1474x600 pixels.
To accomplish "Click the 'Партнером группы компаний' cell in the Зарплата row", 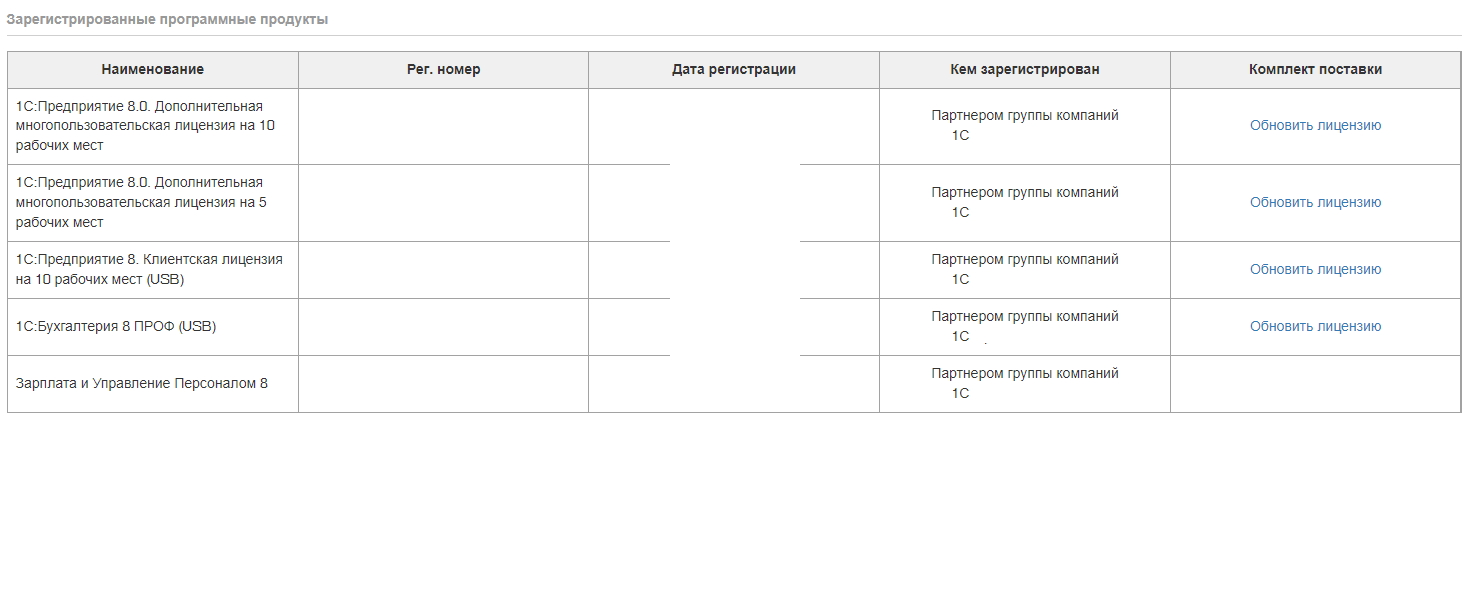I will pos(1025,384).
